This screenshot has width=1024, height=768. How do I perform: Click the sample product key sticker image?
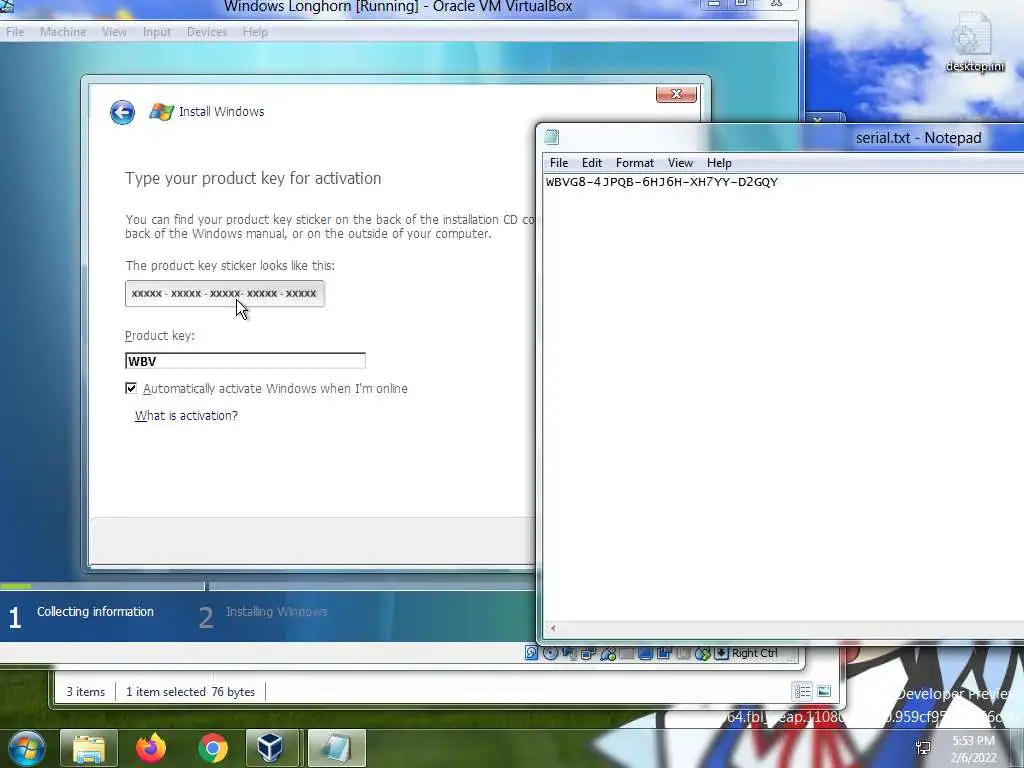point(225,294)
